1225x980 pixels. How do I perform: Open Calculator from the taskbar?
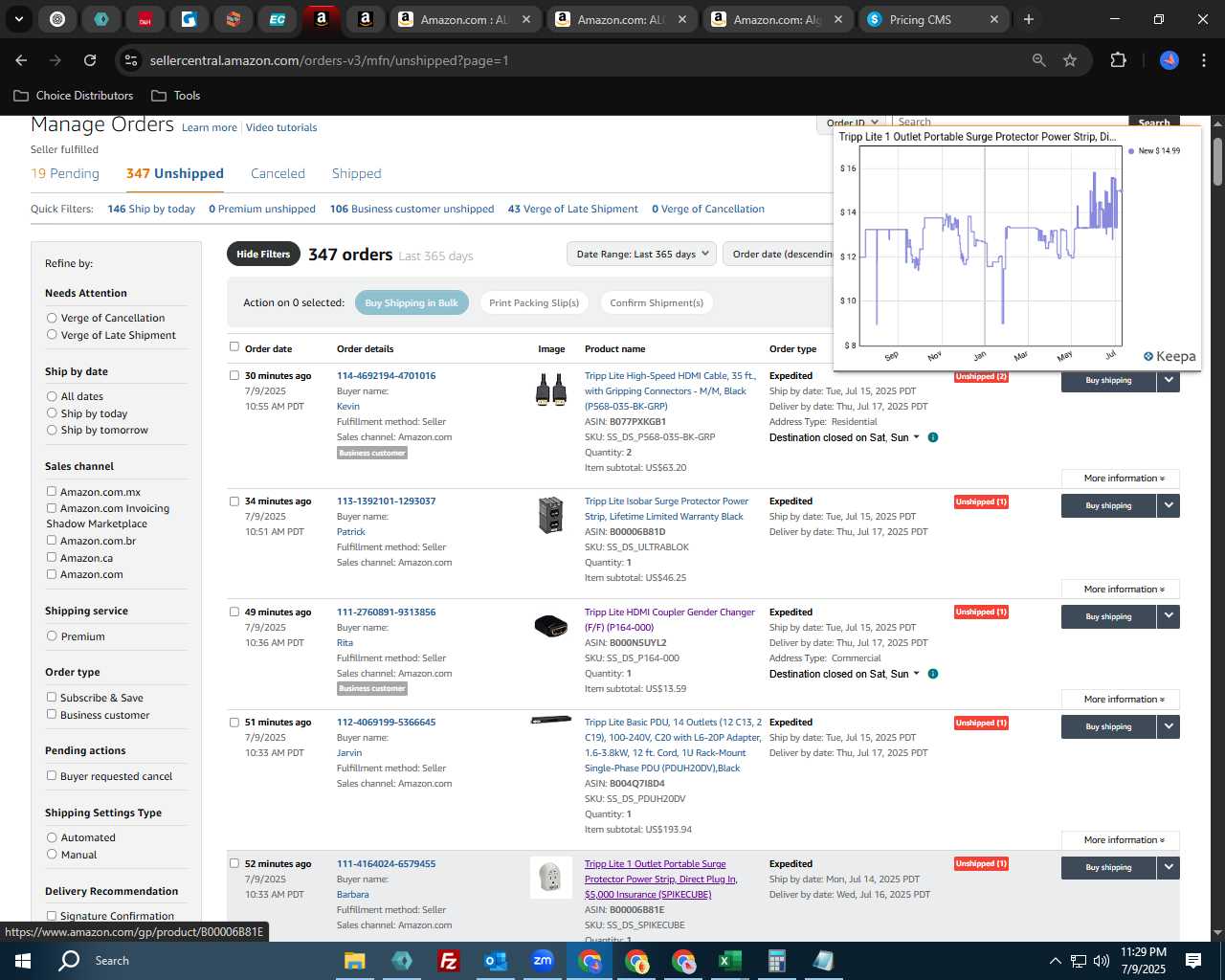776,961
